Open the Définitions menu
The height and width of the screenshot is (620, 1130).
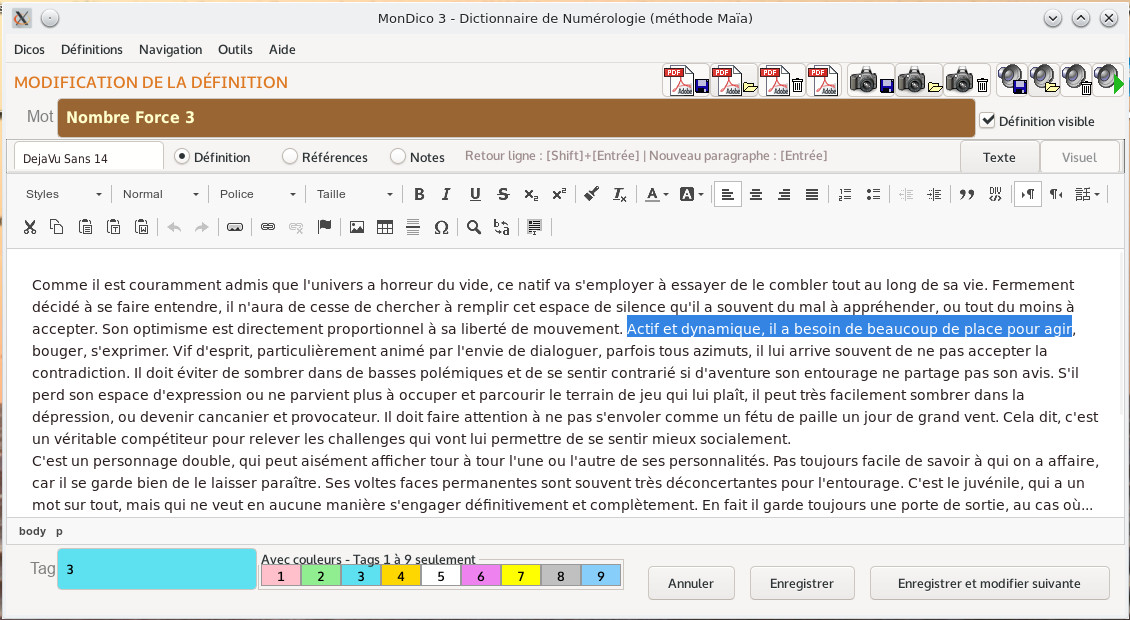pos(91,49)
